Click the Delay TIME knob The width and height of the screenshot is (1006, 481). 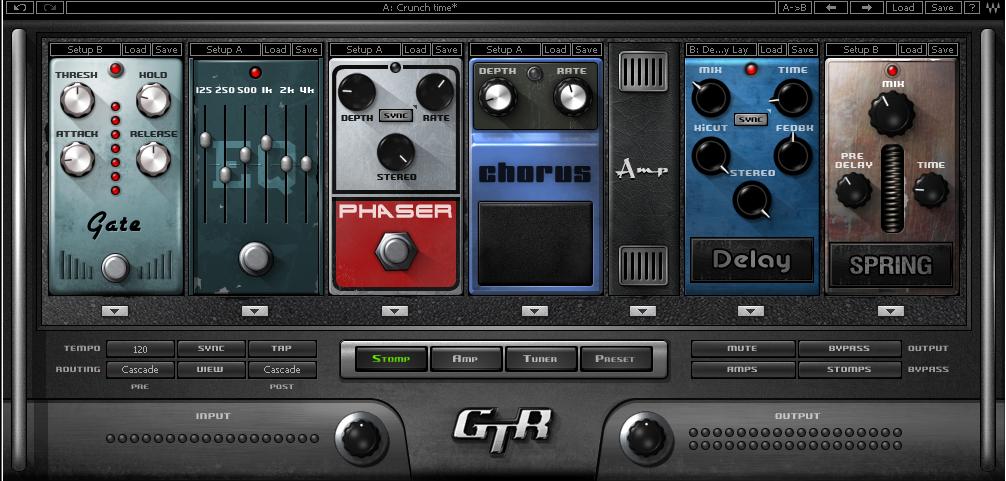(x=793, y=97)
